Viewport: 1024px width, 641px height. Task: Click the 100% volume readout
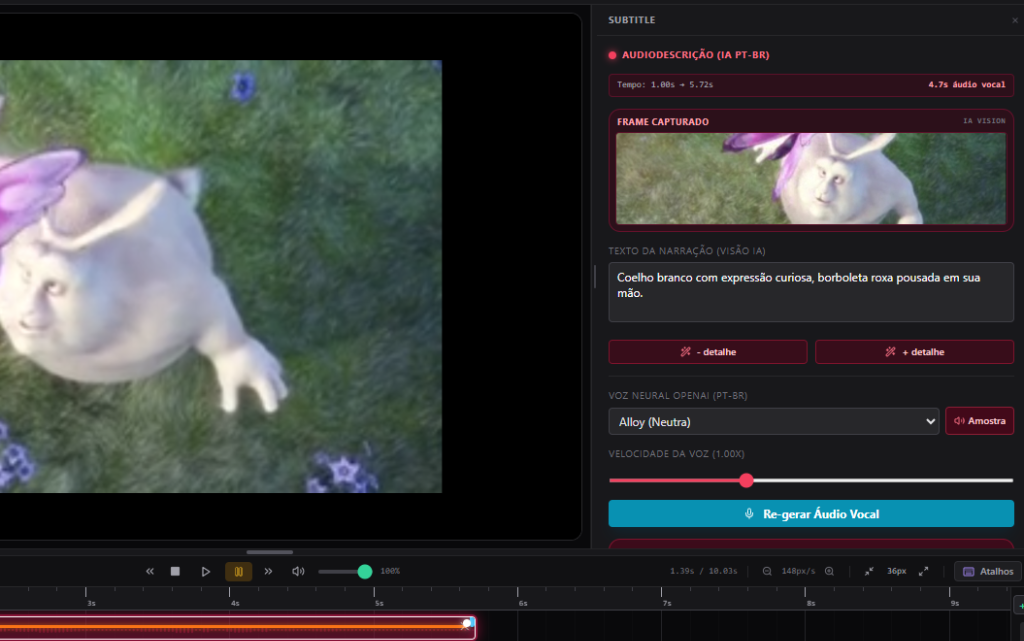(390, 571)
